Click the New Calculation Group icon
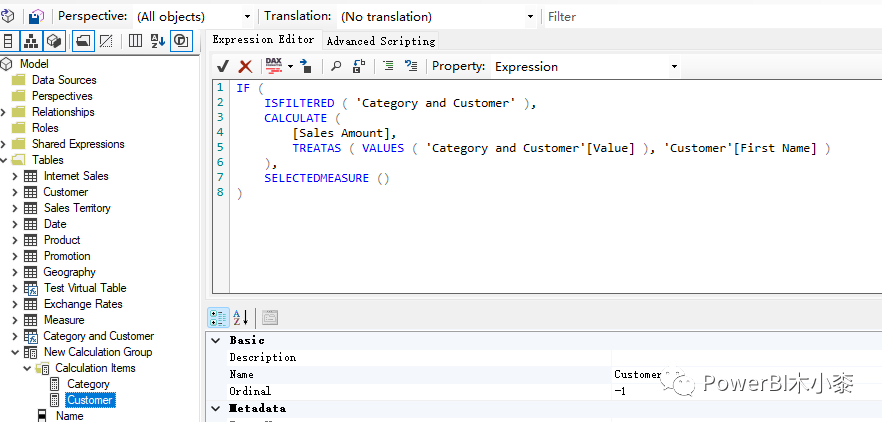Image resolution: width=882 pixels, height=422 pixels. (x=30, y=352)
